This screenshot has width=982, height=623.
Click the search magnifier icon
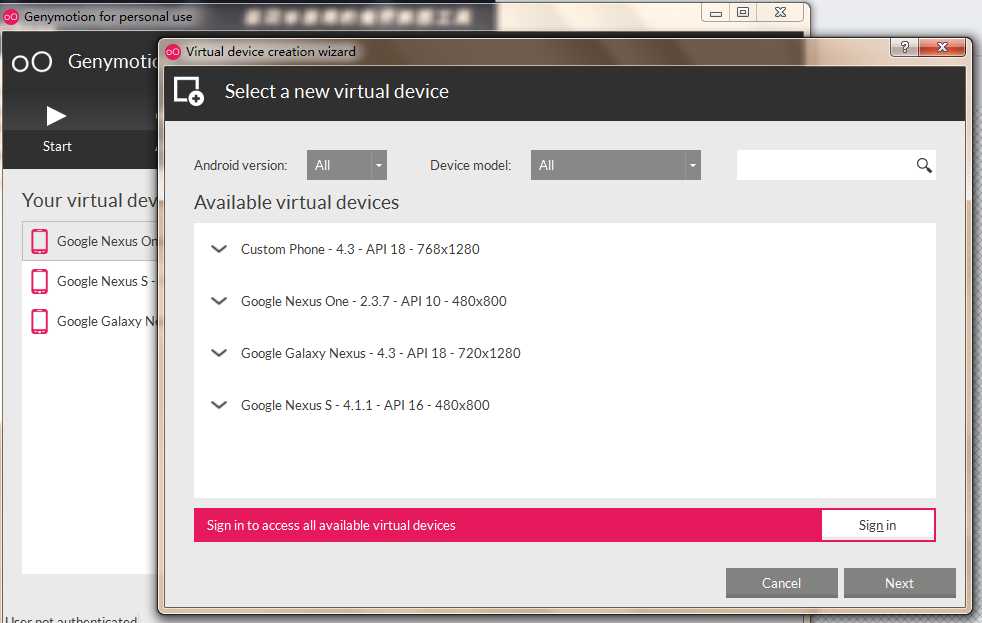coord(924,165)
